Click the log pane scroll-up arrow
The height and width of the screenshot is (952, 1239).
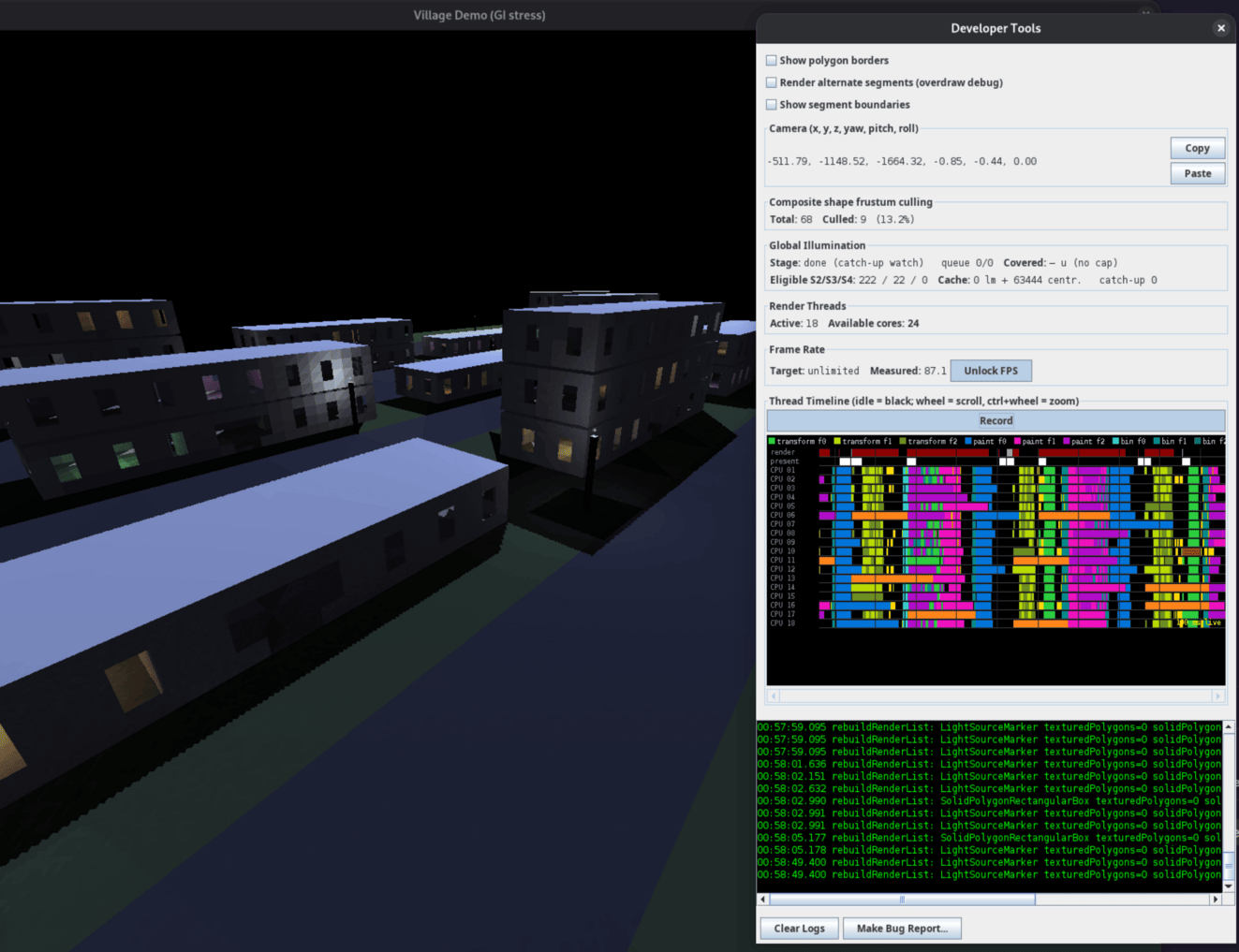[x=1229, y=727]
